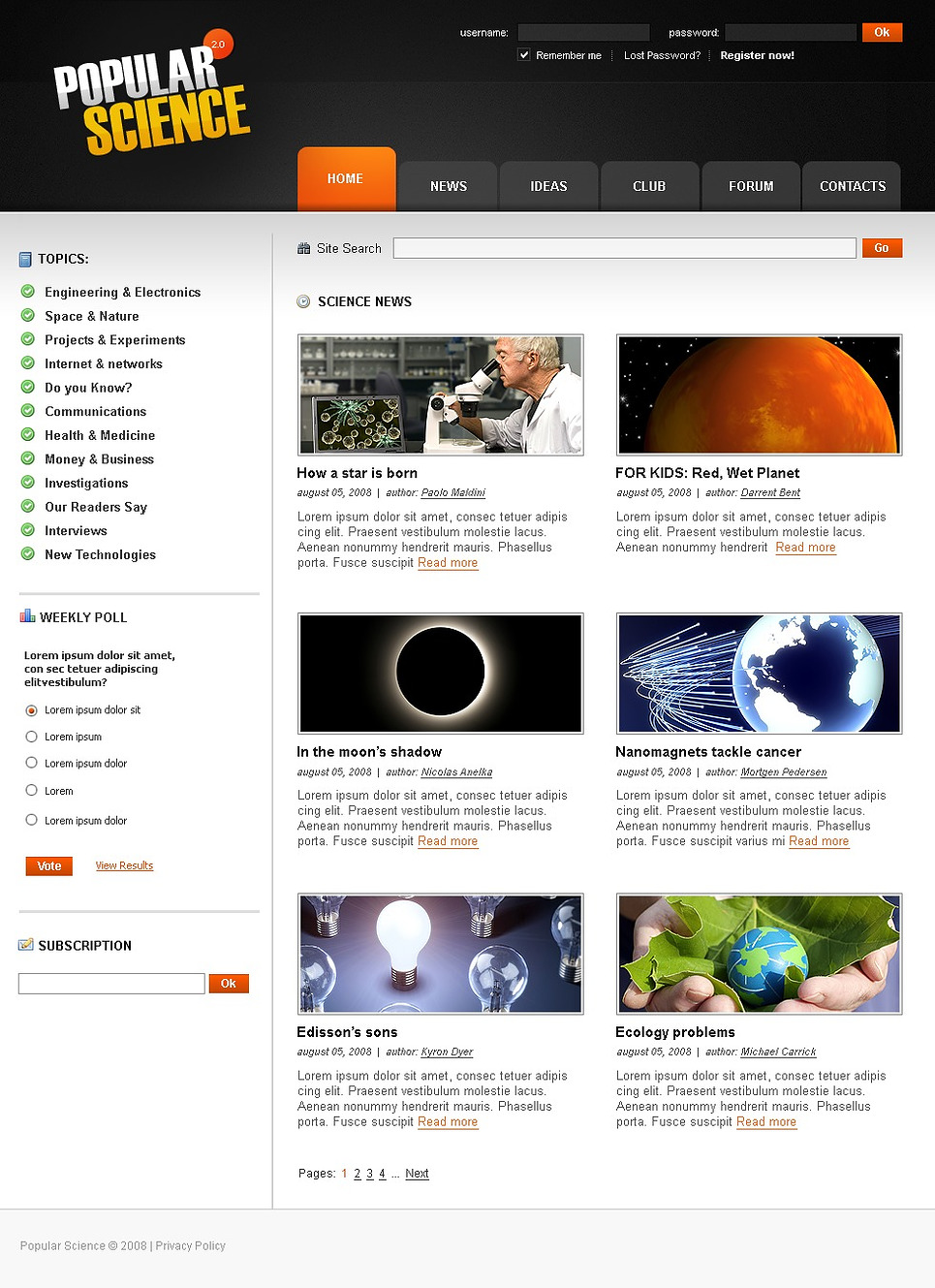Open the Space & Nature topic

(x=92, y=316)
